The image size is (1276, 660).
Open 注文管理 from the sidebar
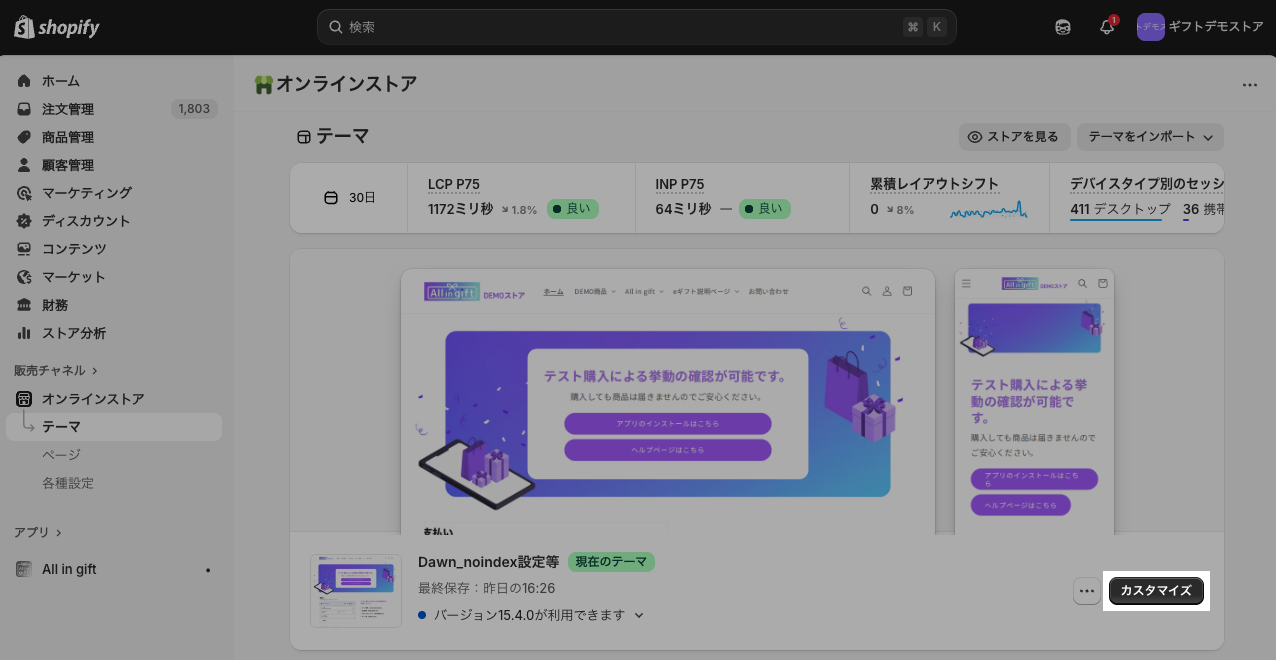pyautogui.click(x=68, y=109)
